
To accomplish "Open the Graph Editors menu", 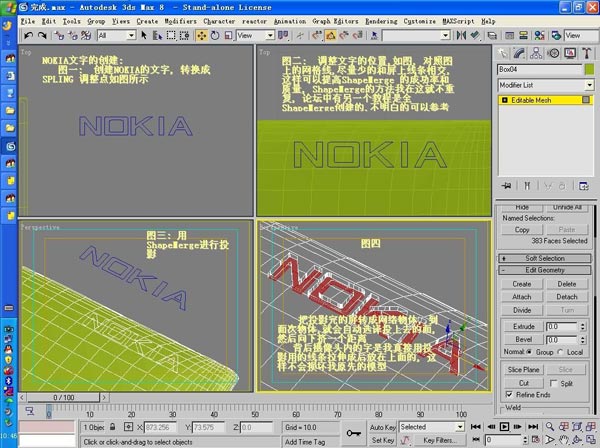I will tap(335, 21).
